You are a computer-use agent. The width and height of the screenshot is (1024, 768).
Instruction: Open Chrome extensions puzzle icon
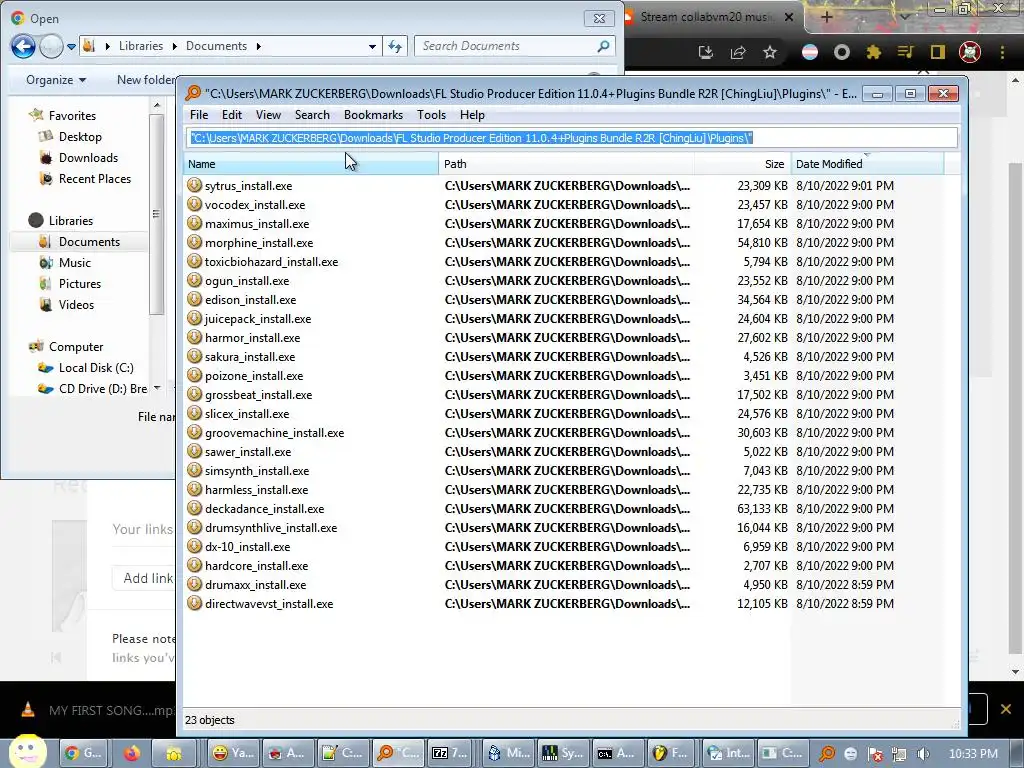click(x=873, y=52)
